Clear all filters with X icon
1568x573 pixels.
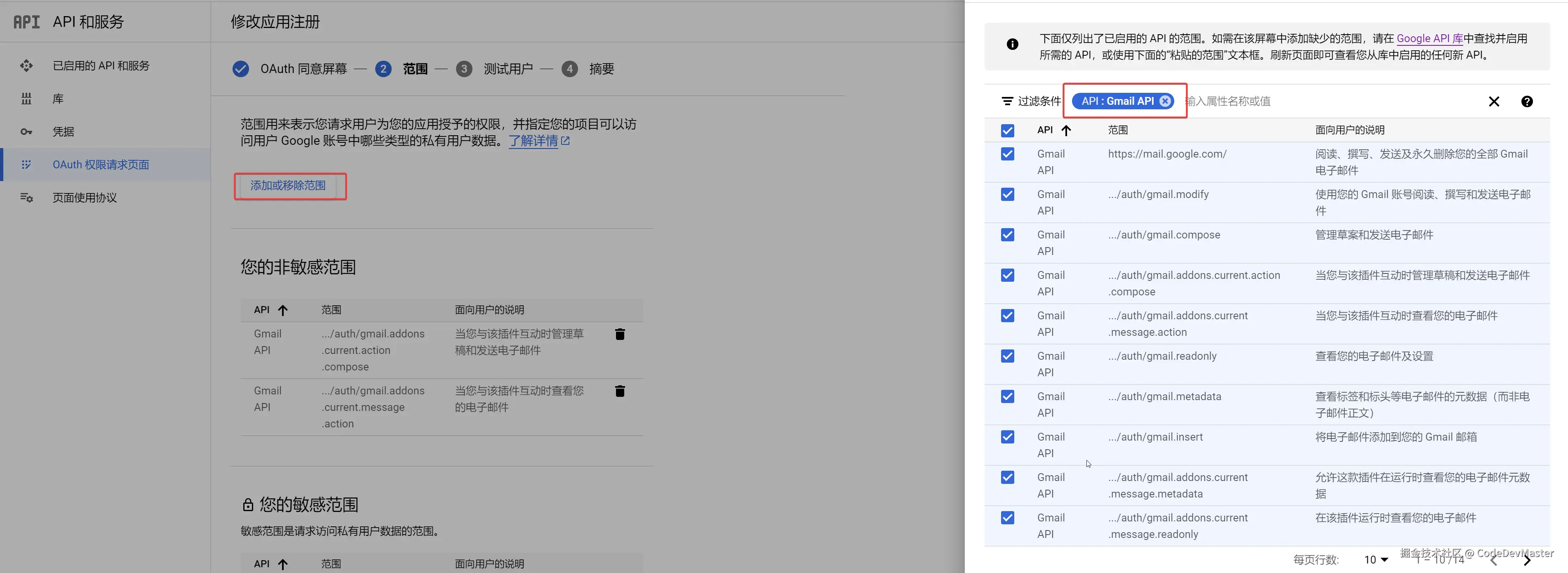1493,102
